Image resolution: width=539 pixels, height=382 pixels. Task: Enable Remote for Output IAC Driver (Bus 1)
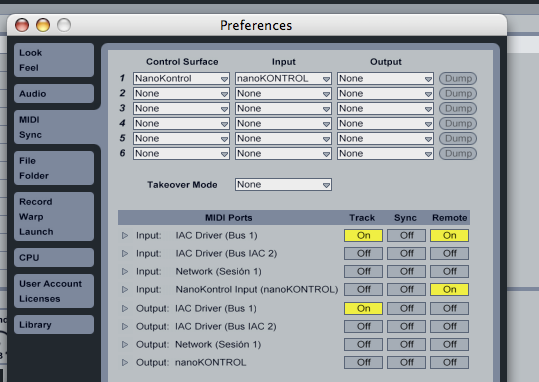(449, 308)
